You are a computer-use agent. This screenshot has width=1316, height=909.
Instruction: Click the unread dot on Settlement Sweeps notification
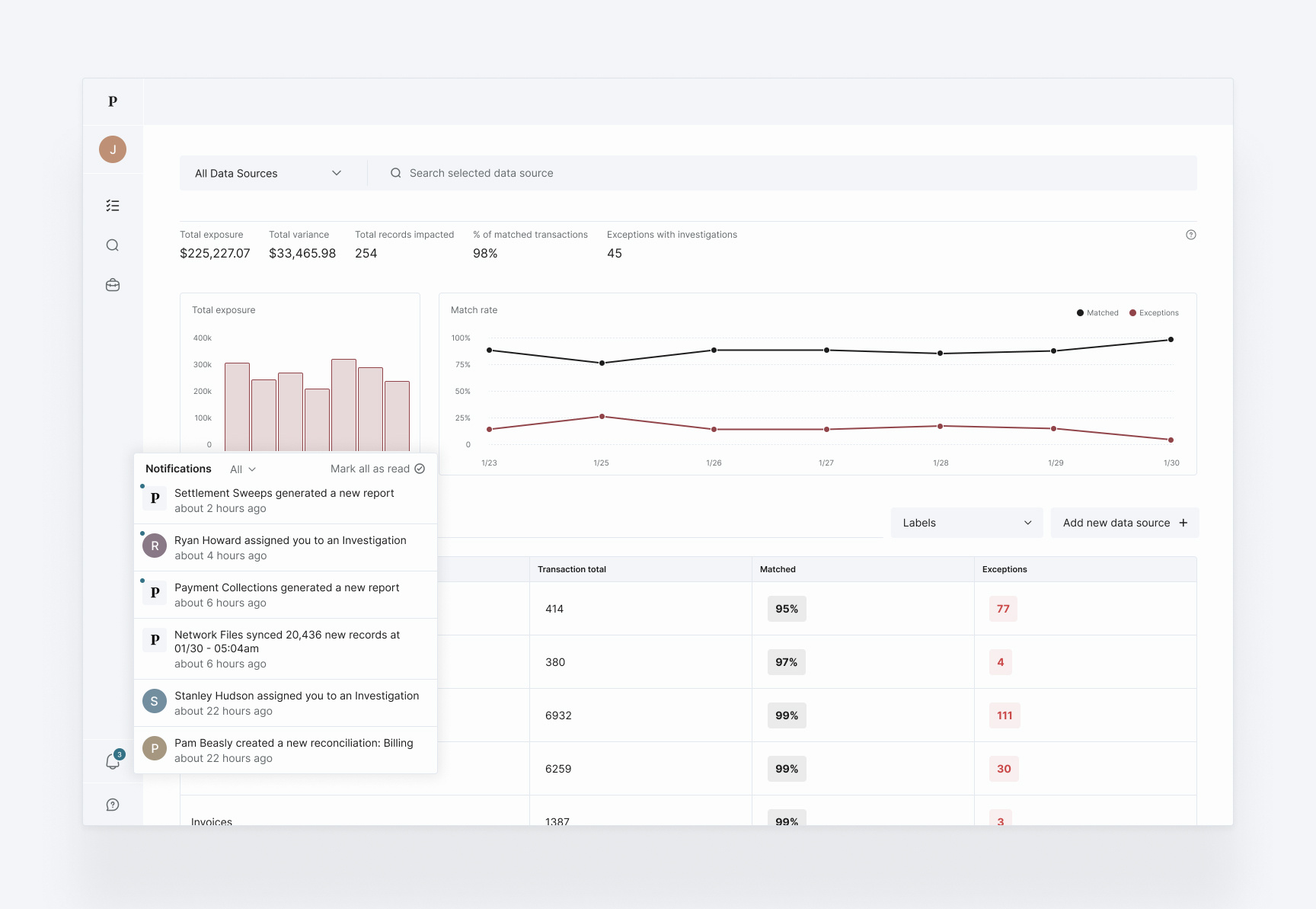[142, 485]
